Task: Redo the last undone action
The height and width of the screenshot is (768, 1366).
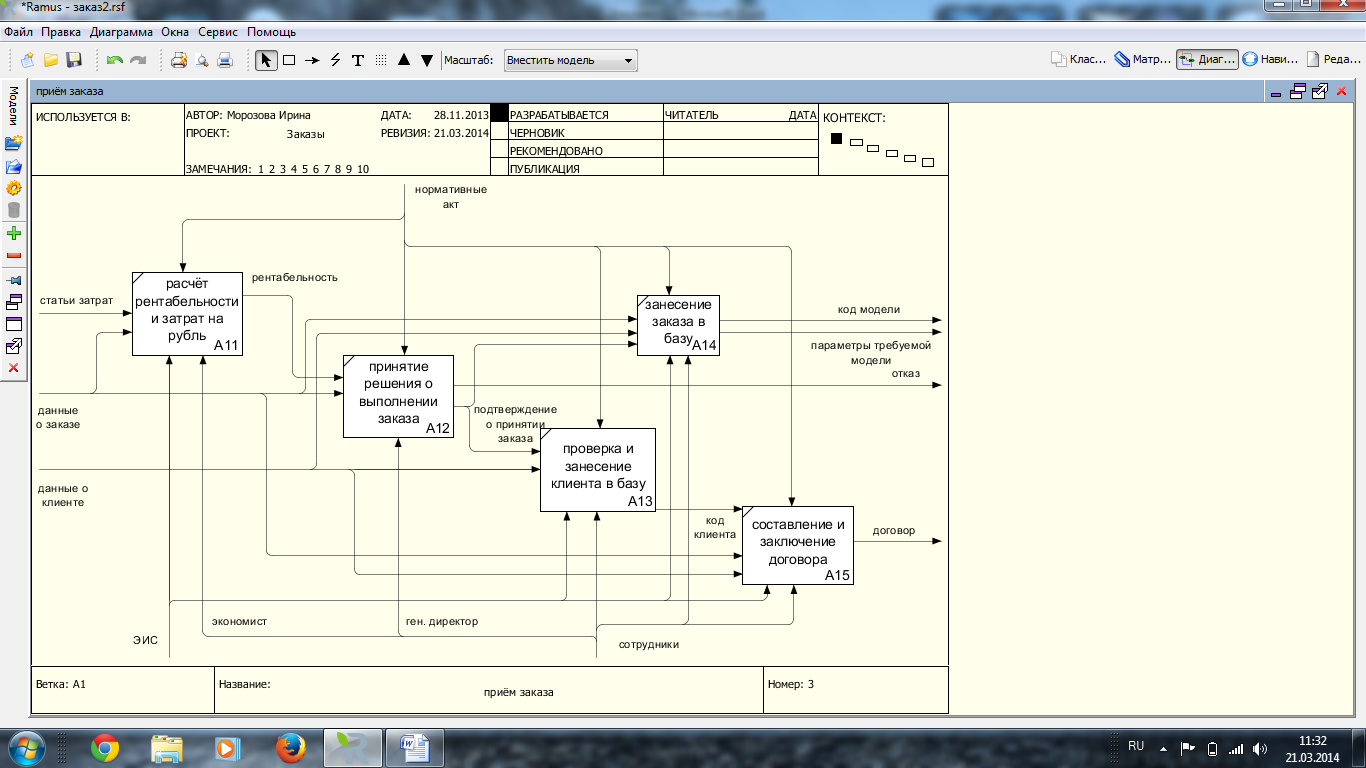Action: tap(138, 60)
